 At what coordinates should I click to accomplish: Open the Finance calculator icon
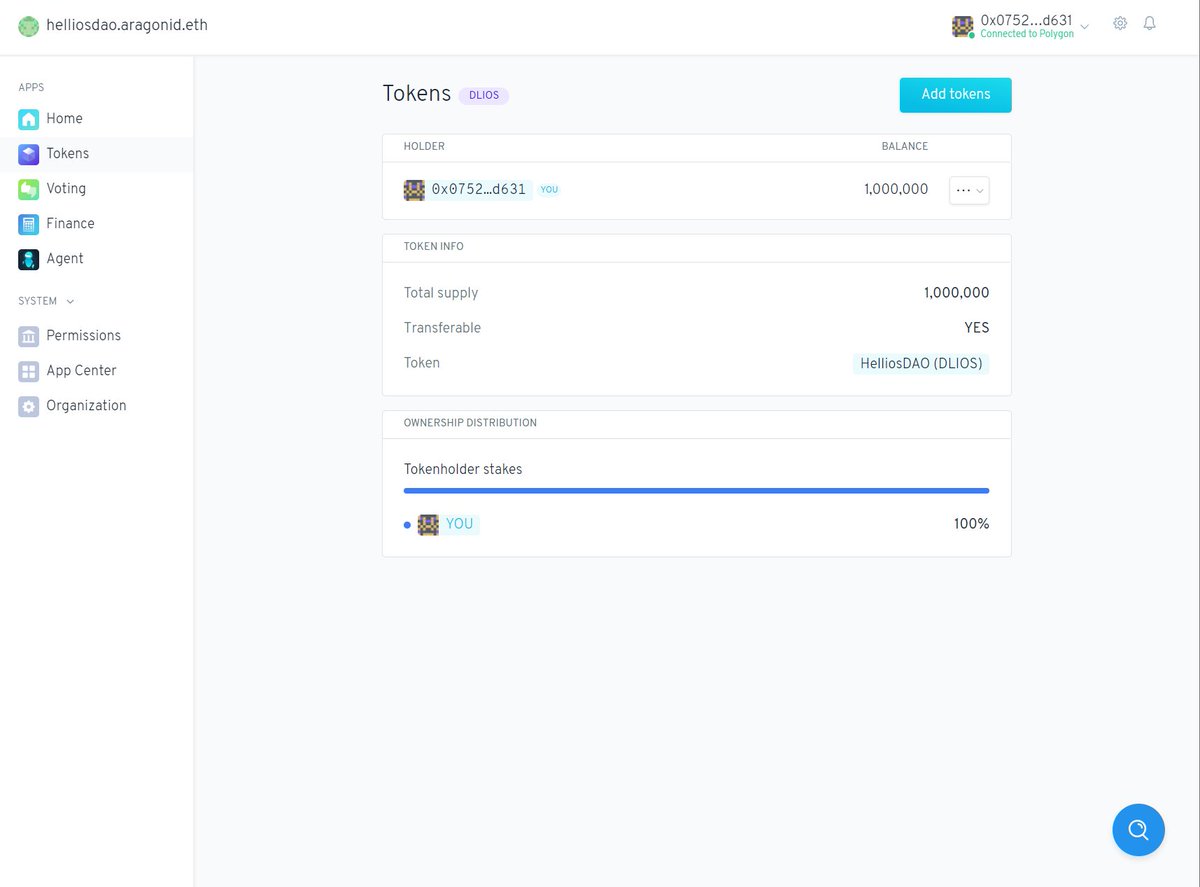point(28,224)
